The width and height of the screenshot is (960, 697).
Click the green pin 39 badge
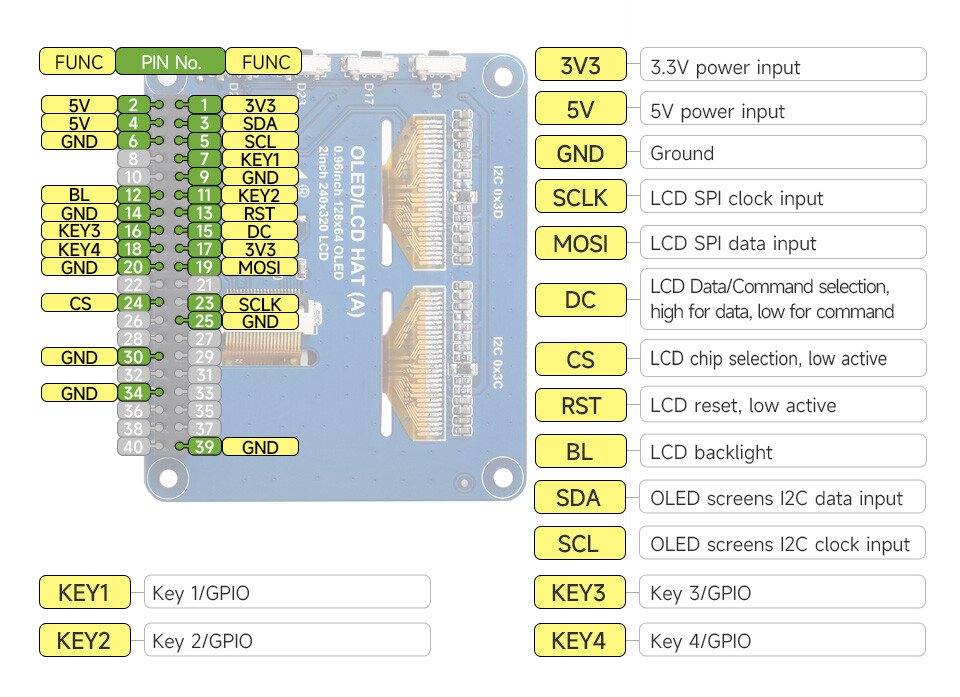204,446
